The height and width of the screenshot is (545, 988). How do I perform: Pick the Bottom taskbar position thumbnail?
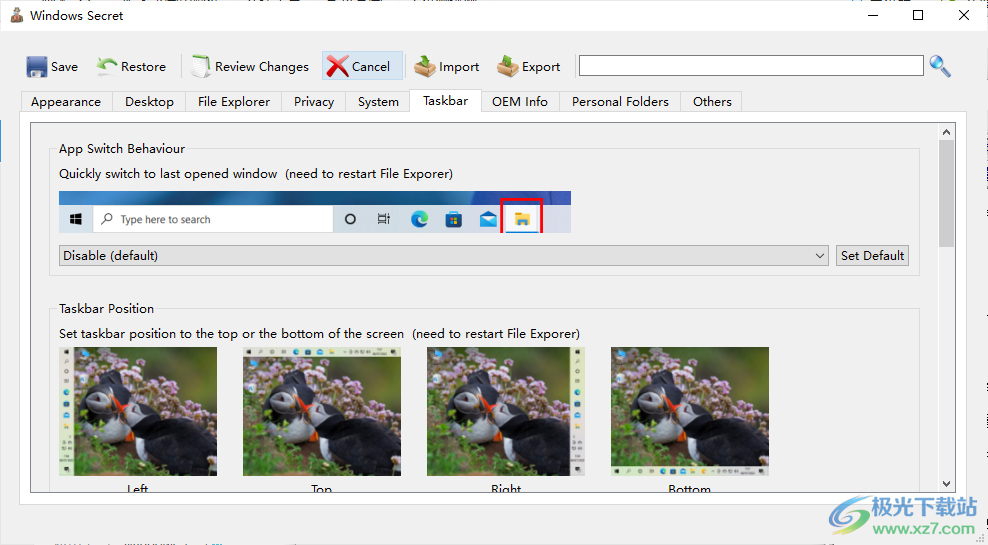(690, 411)
